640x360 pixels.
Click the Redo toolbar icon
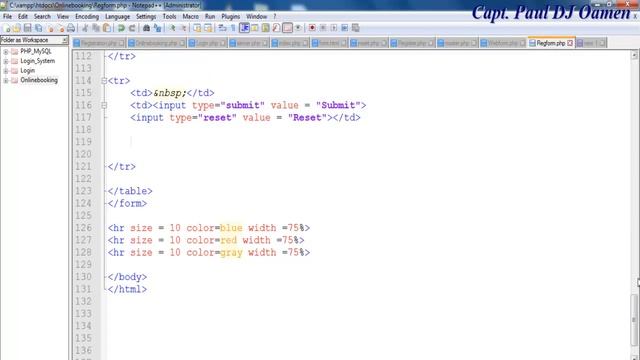[132, 28]
